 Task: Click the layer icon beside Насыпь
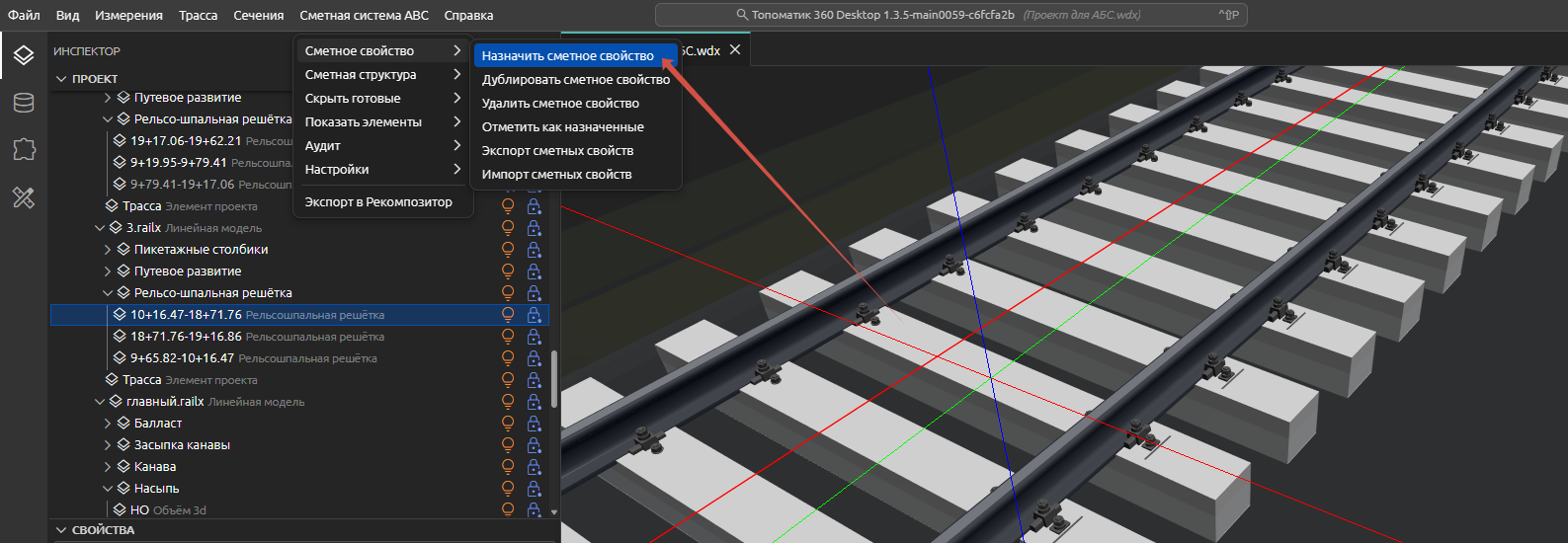tap(124, 489)
